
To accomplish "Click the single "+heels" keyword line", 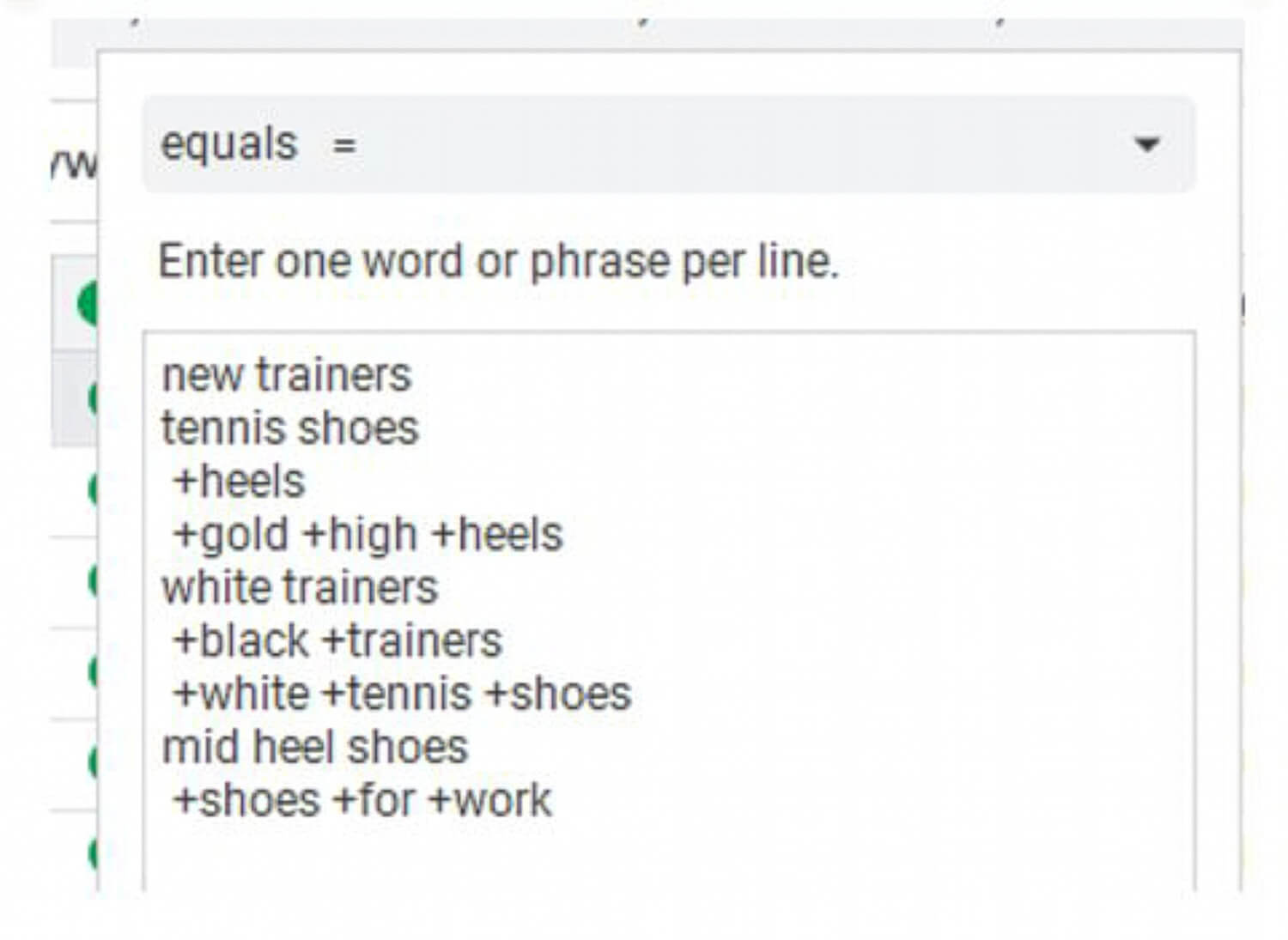I will tap(239, 482).
